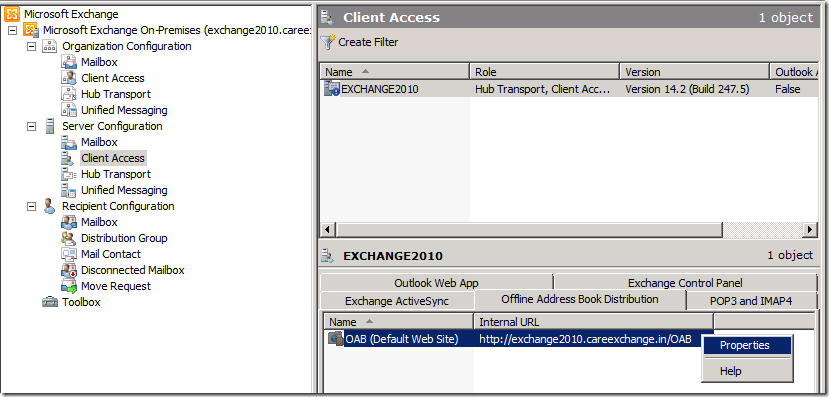Click the Move Request icon
Screen dimensions: 829x397
(69, 286)
